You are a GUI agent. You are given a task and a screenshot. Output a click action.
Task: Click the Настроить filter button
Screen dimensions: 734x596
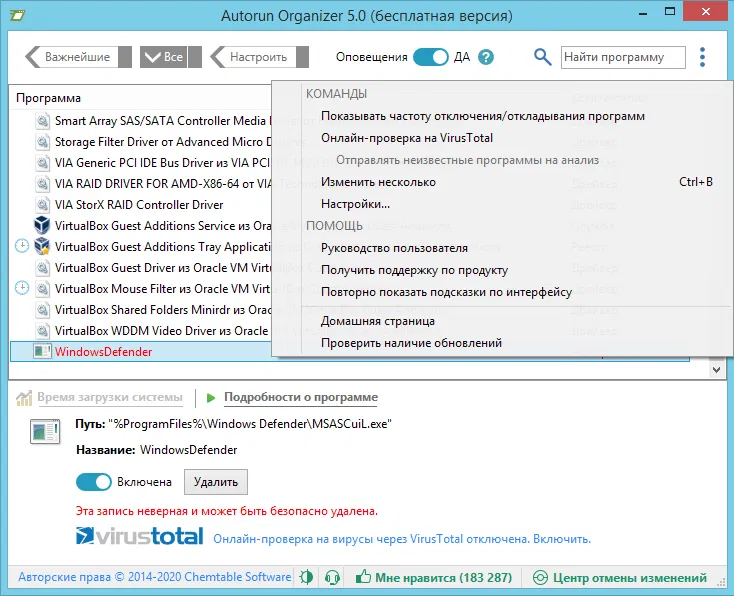(x=259, y=57)
